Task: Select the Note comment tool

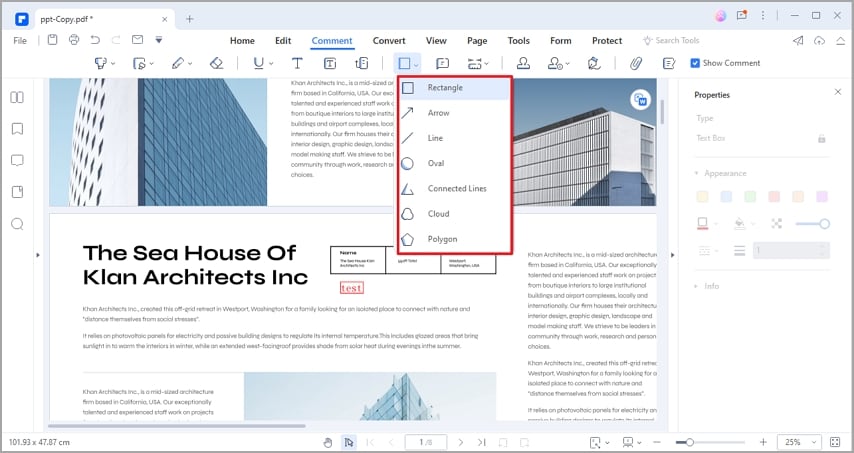Action: (442, 63)
